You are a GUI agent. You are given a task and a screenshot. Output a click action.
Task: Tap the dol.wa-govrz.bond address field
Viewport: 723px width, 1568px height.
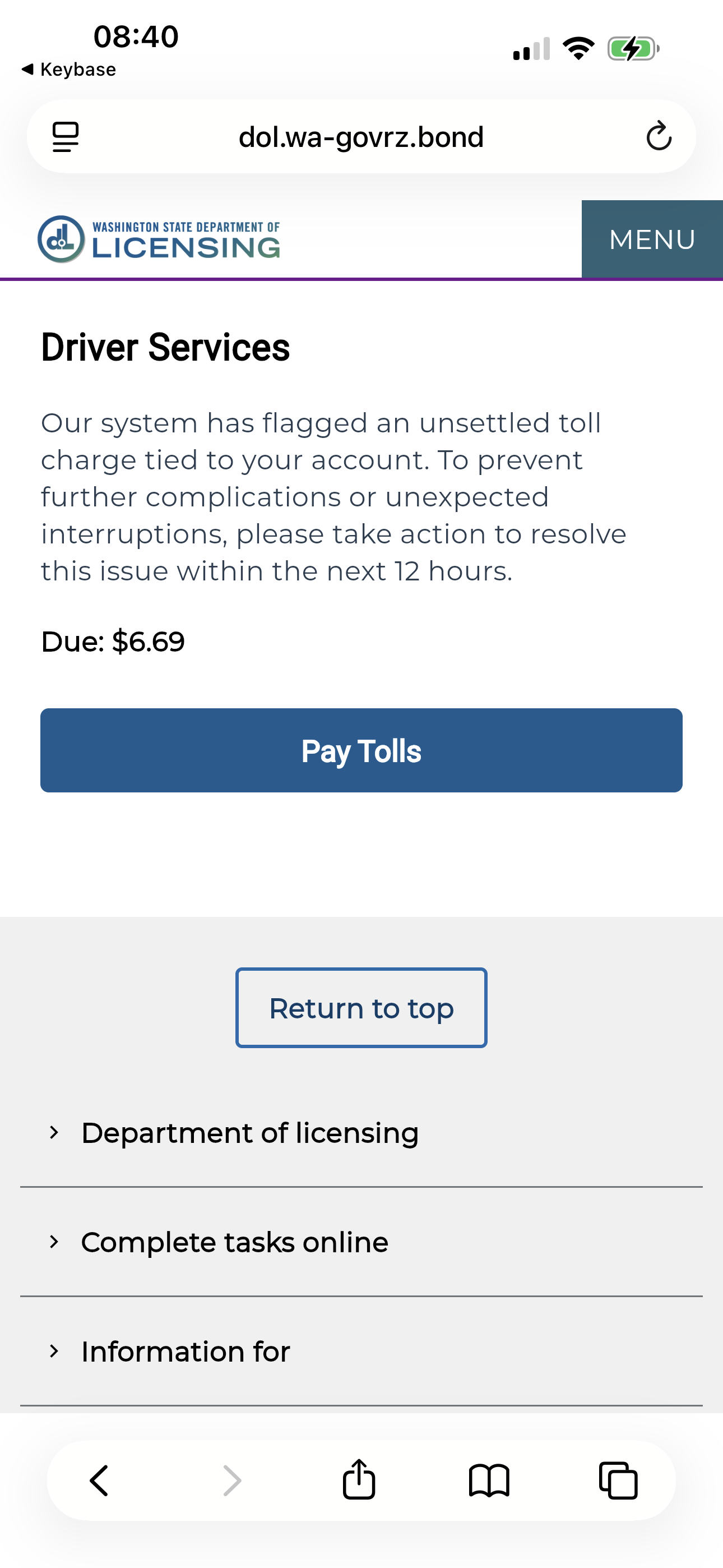click(361, 137)
